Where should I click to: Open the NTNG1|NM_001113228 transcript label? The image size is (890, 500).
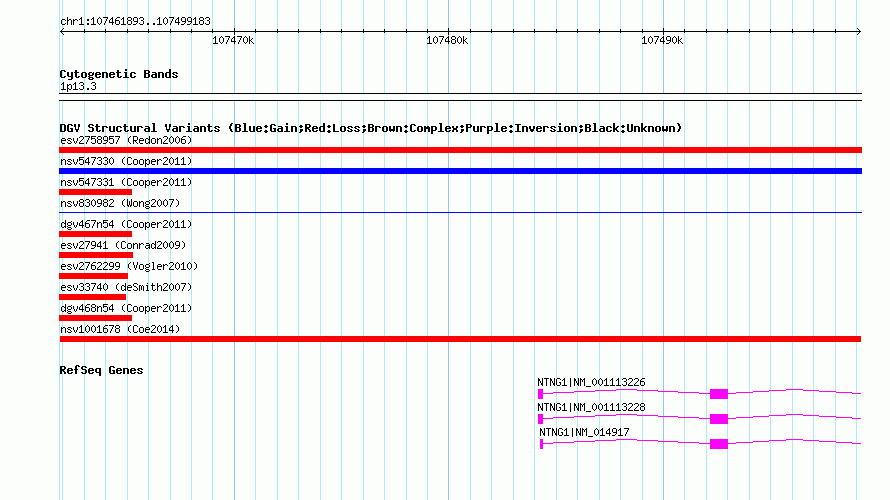[591, 407]
